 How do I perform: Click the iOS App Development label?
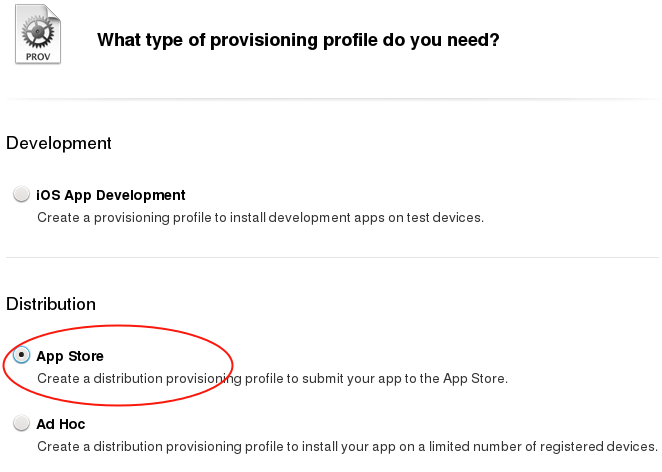pyautogui.click(x=111, y=195)
